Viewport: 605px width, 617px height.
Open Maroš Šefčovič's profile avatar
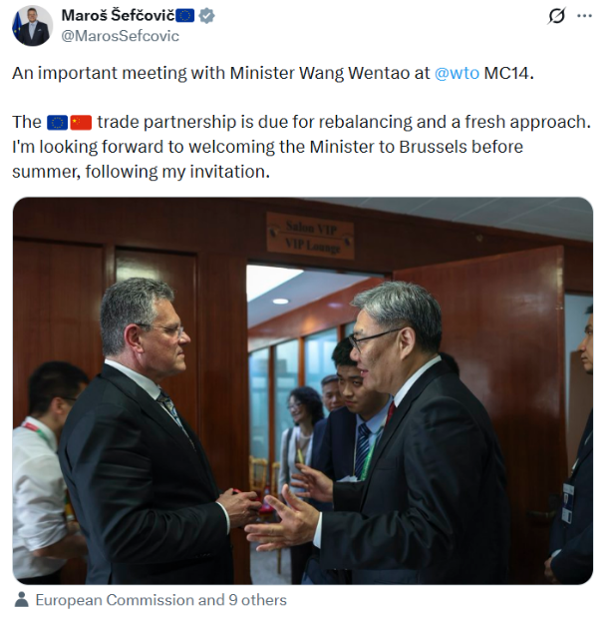click(32, 26)
